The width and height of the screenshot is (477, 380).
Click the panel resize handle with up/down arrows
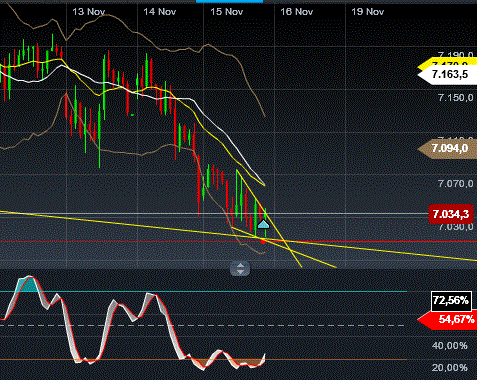[240, 269]
